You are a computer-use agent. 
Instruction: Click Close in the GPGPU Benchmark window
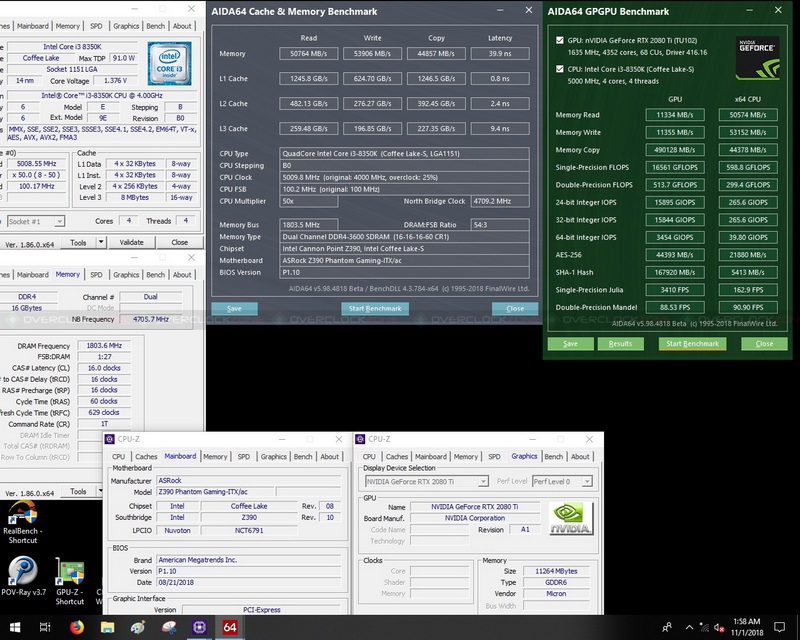[x=764, y=343]
